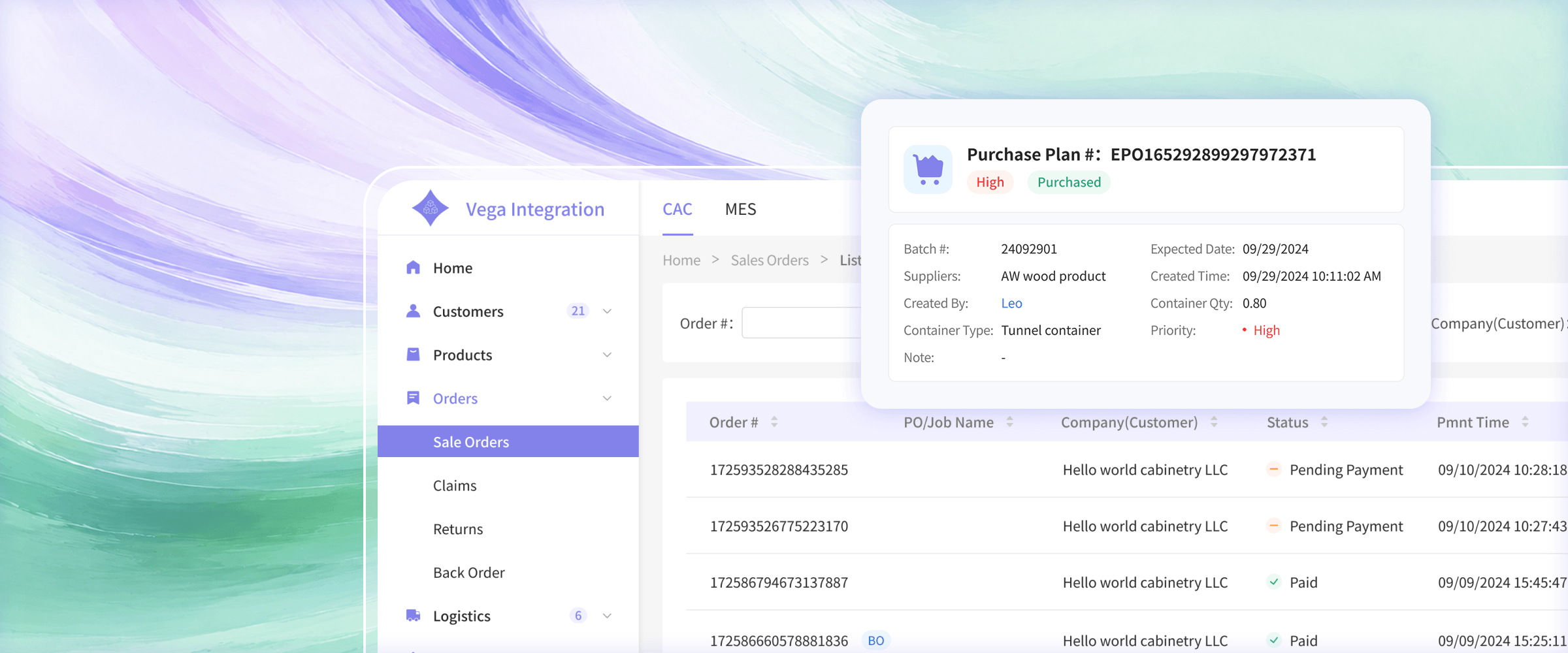Click Pending Payment status icon for order 172593528288435285
Screen dimensions: 1568x653
[x=1273, y=469]
